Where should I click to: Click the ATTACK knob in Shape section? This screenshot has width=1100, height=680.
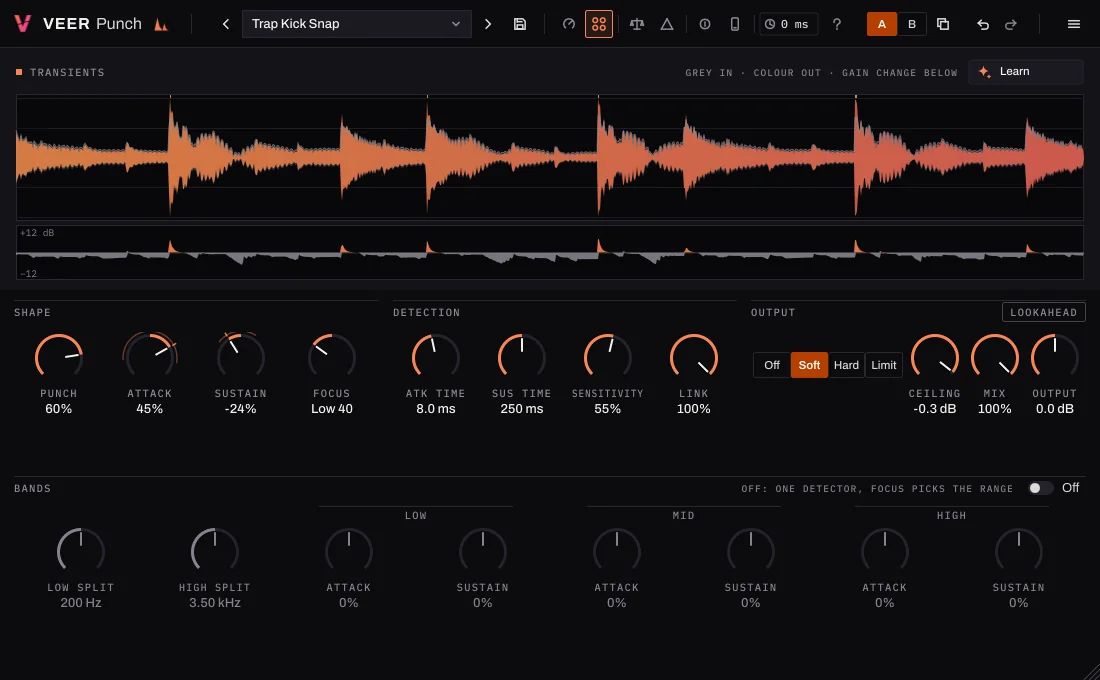149,357
